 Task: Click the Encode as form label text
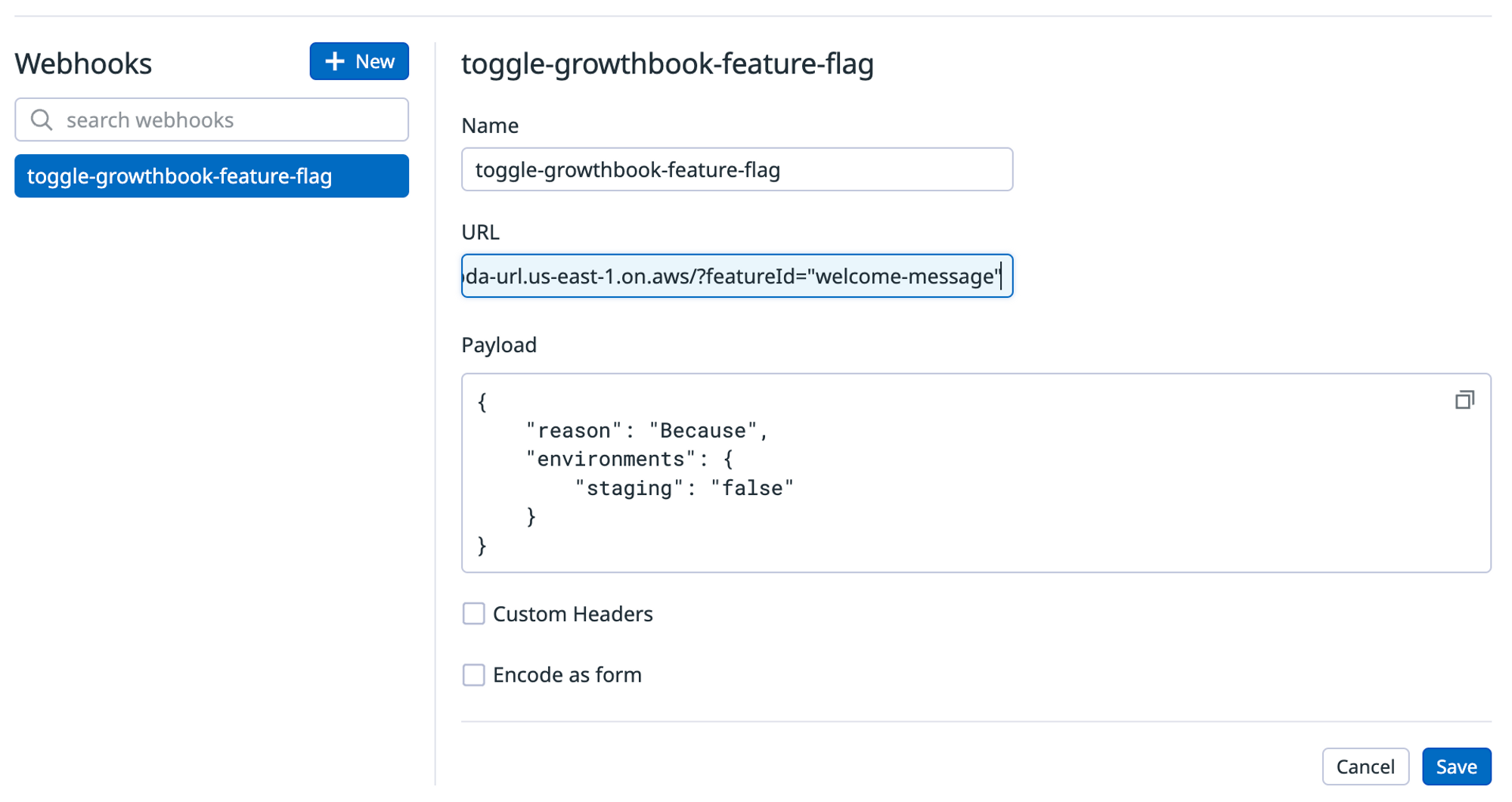567,674
